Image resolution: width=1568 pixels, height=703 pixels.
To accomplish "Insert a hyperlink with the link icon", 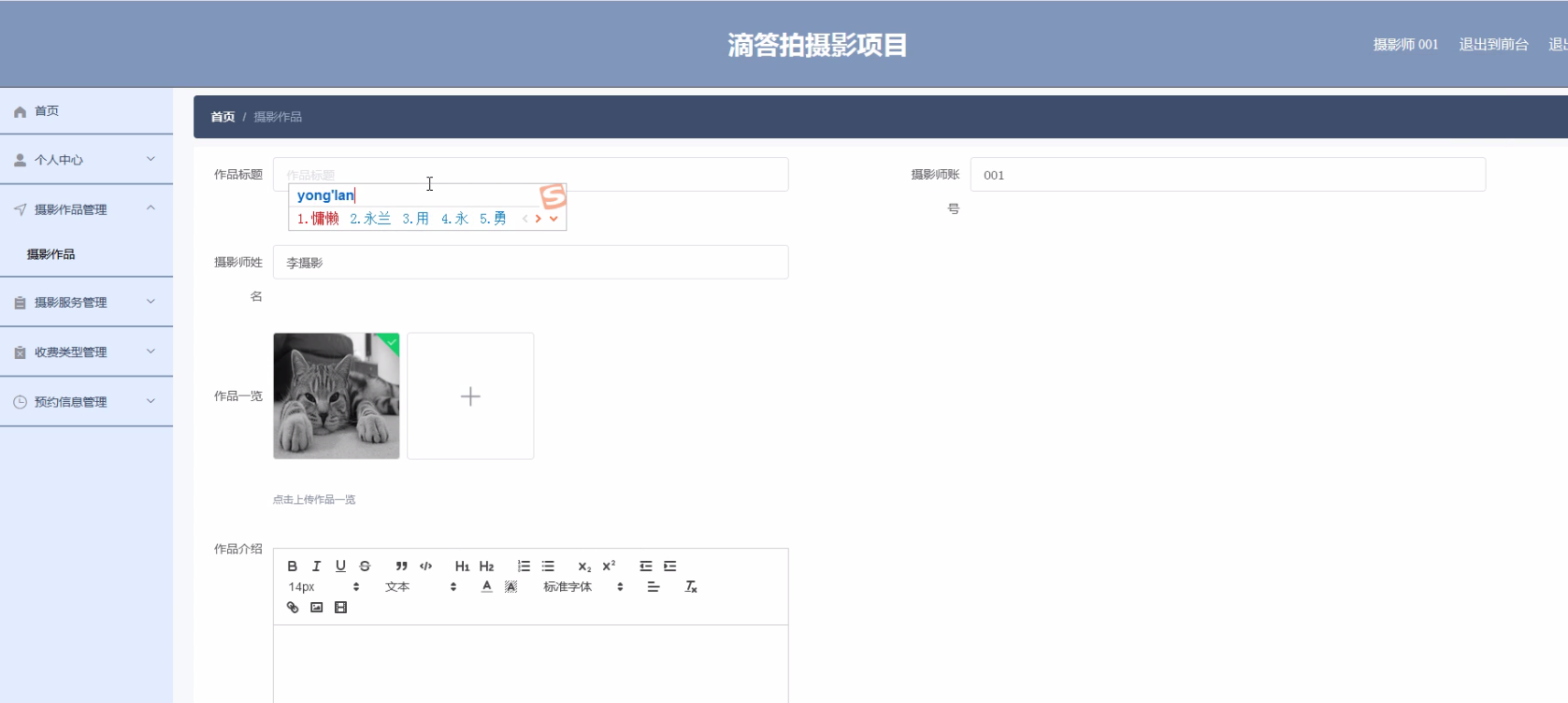I will pyautogui.click(x=293, y=608).
